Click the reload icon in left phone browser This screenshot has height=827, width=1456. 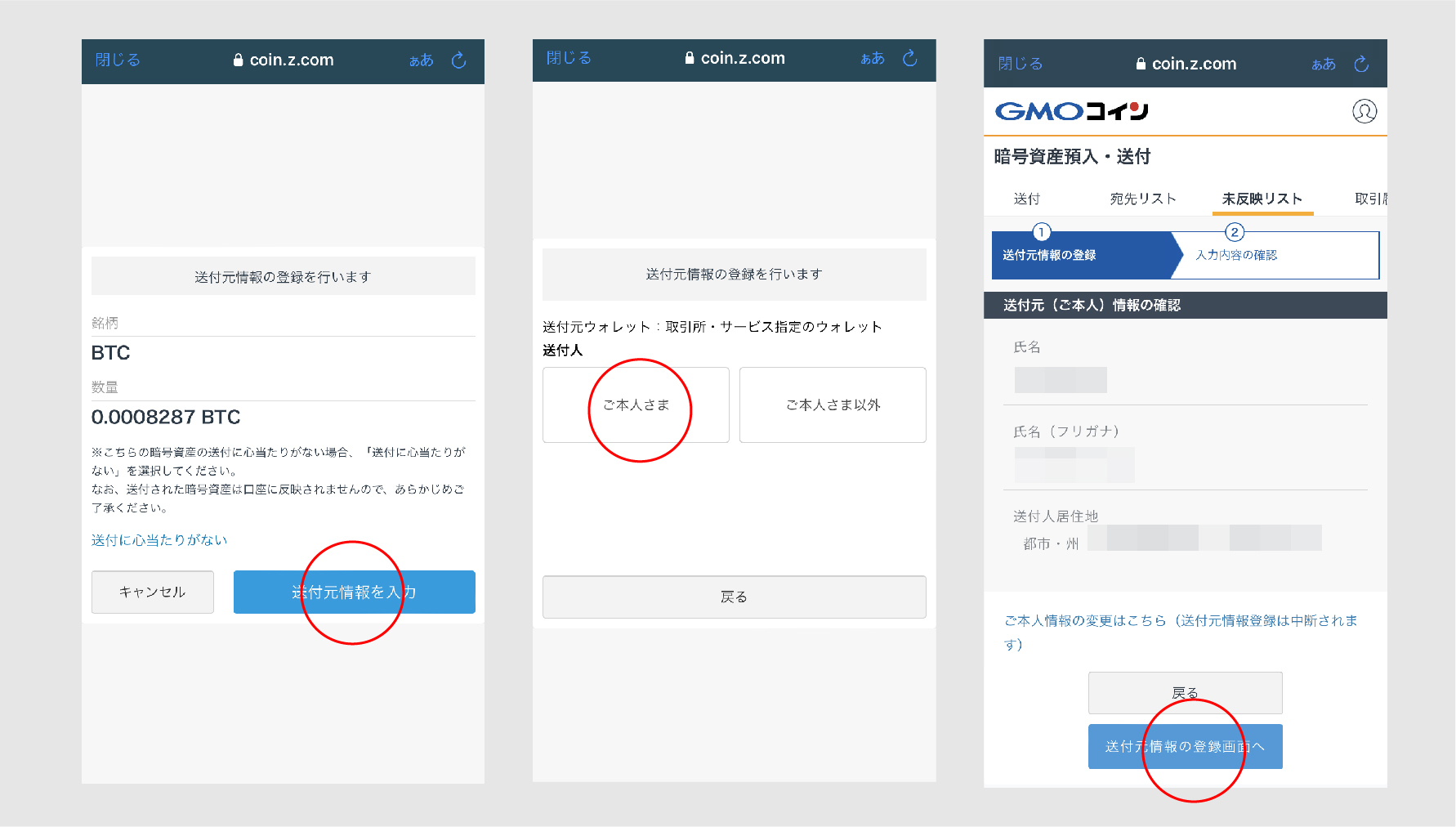pyautogui.click(x=459, y=60)
